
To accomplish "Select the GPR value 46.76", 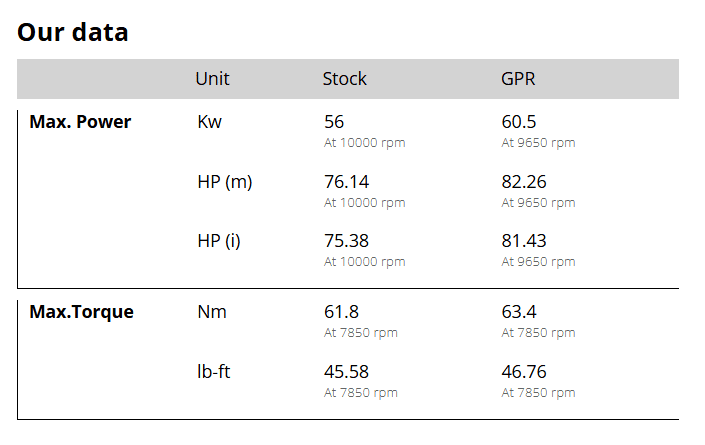I will (x=524, y=372).
